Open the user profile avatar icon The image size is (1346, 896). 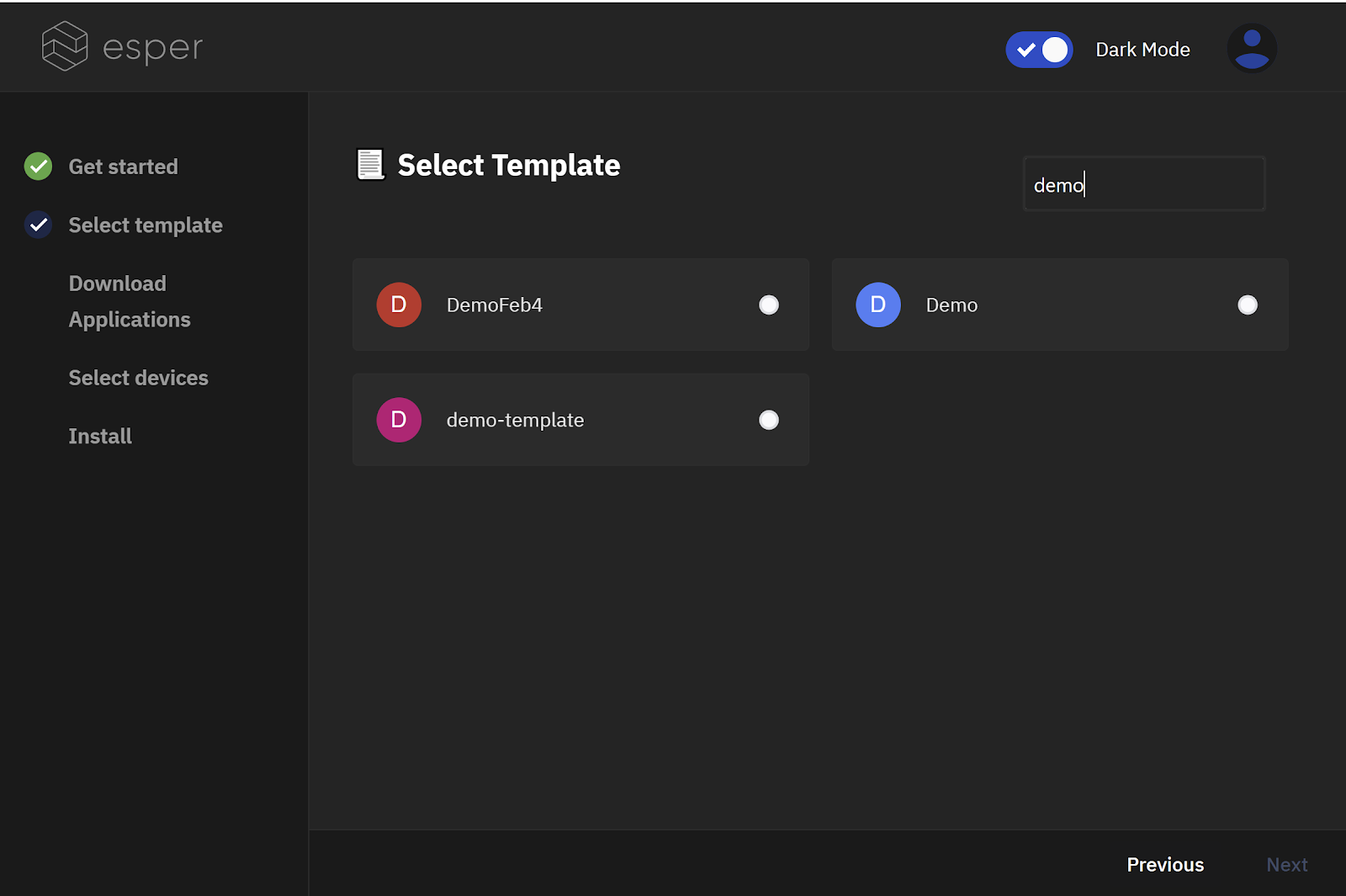point(1252,48)
